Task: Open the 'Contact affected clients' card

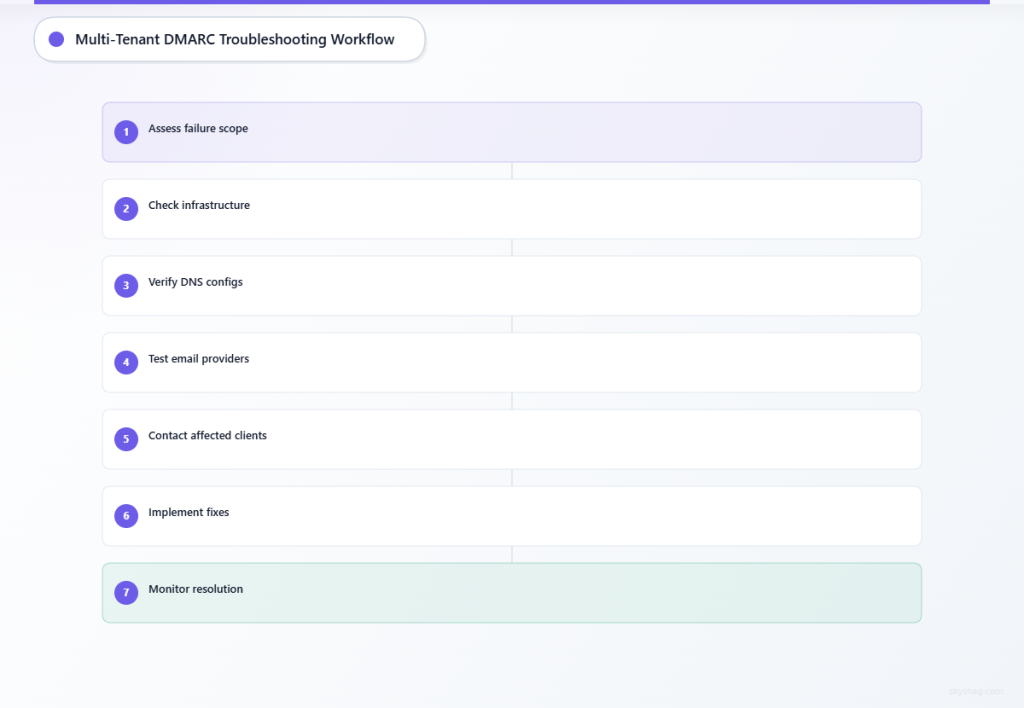Action: 512,438
